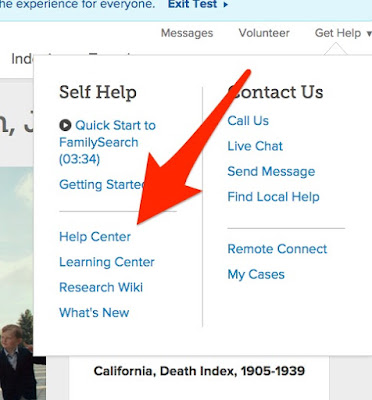Open Quick Start to FamilySearch video link

107,142
